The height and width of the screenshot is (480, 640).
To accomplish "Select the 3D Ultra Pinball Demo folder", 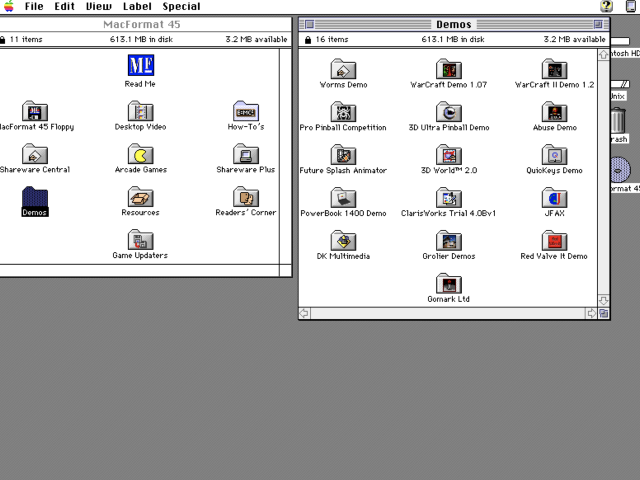I will [x=449, y=112].
